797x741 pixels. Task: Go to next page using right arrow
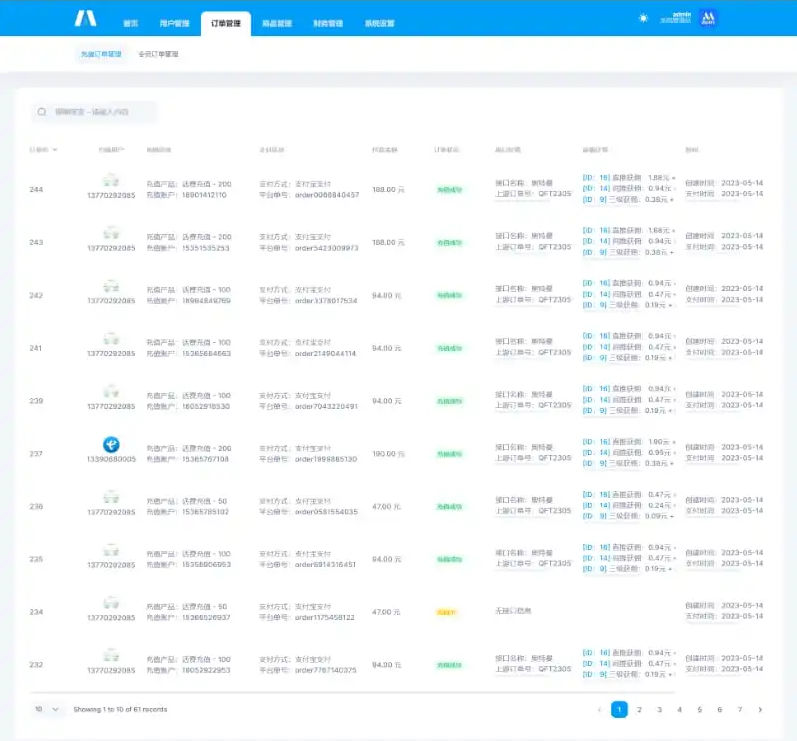click(760, 709)
